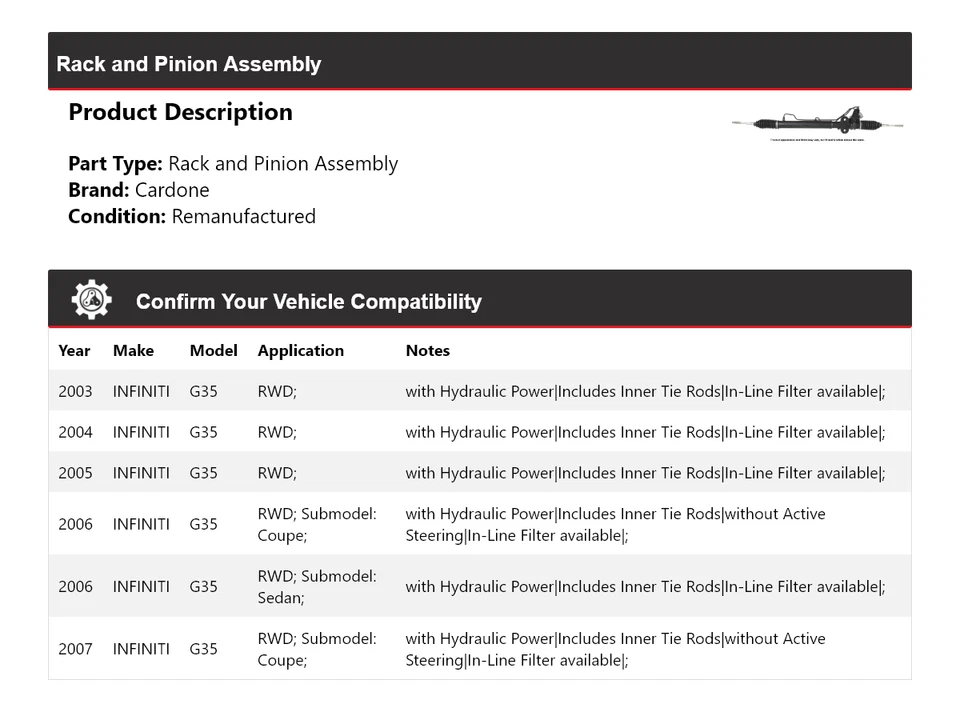Click the Product Description heading
Image resolution: width=960 pixels, height=712 pixels.
[180, 112]
